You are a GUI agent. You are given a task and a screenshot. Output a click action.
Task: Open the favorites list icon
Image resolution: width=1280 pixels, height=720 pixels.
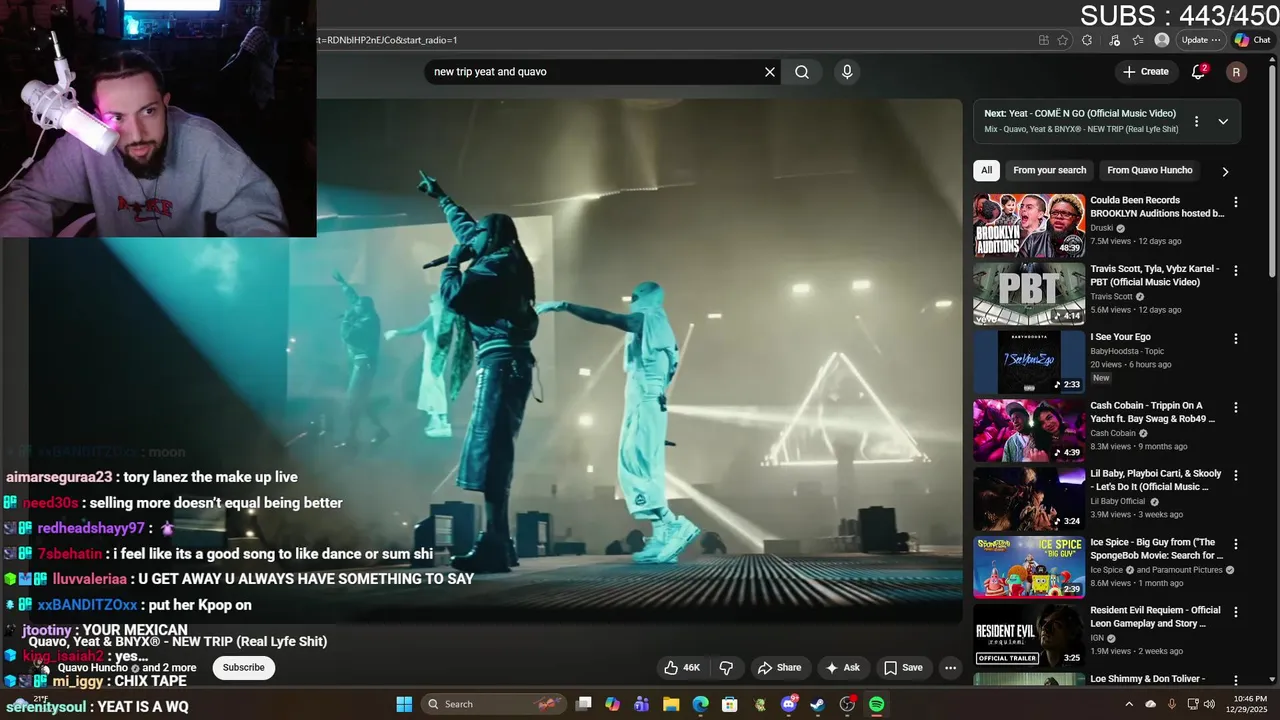coord(1138,40)
